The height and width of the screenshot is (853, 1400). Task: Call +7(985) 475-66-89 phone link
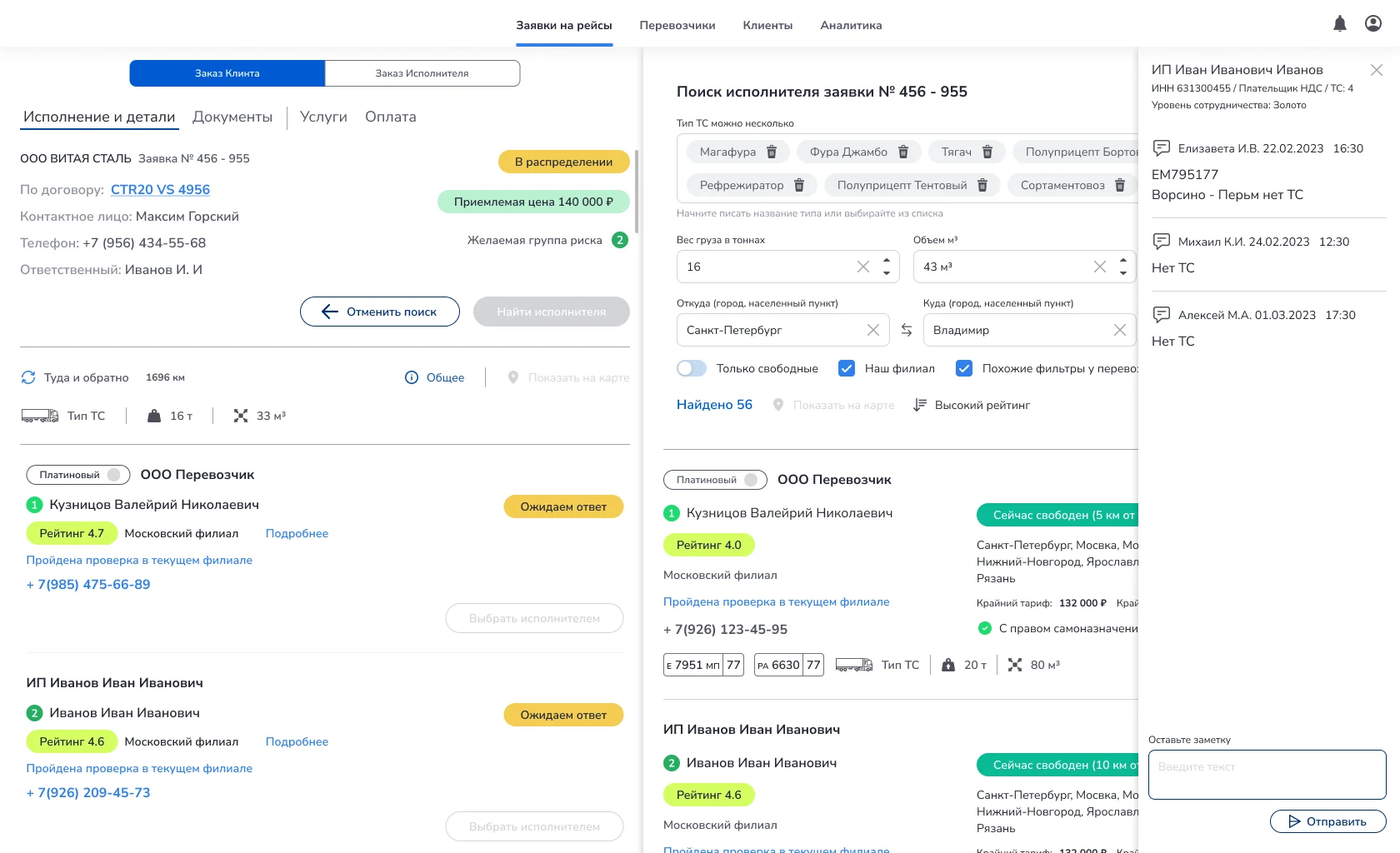88,585
